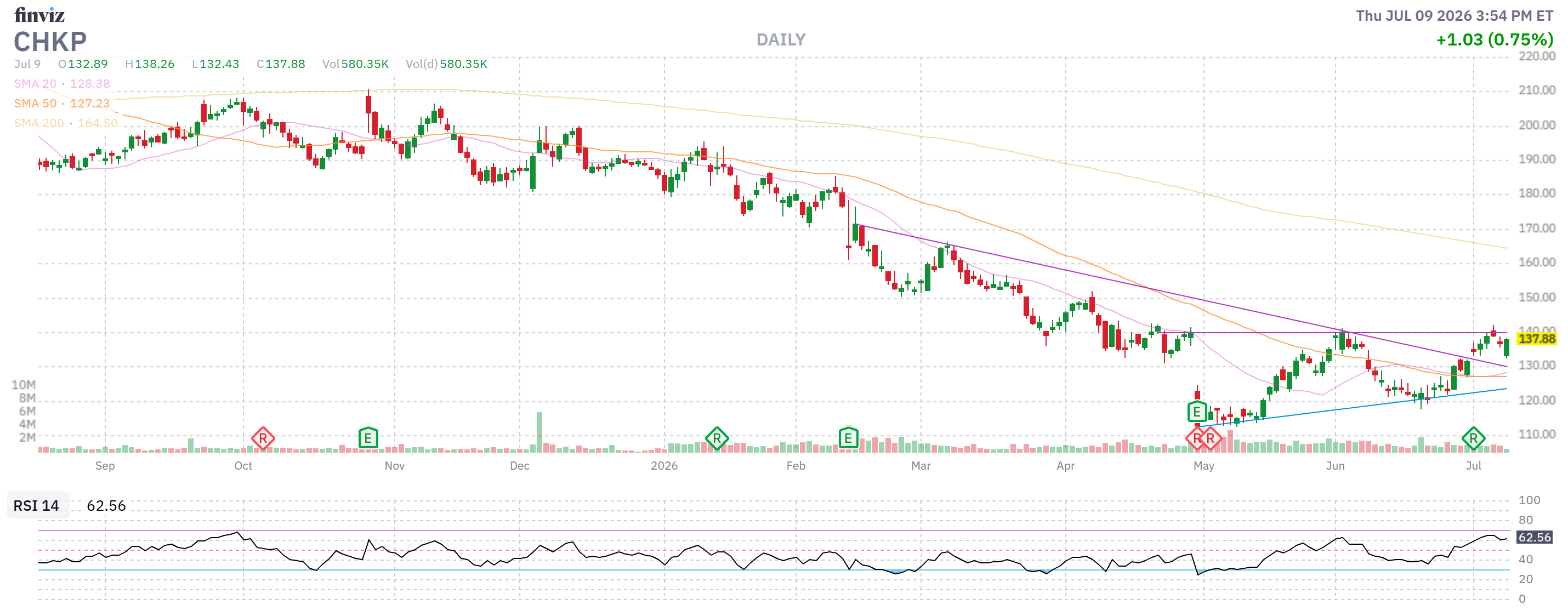
Task: Click the rightmost red R marker in May
Action: 1210,438
